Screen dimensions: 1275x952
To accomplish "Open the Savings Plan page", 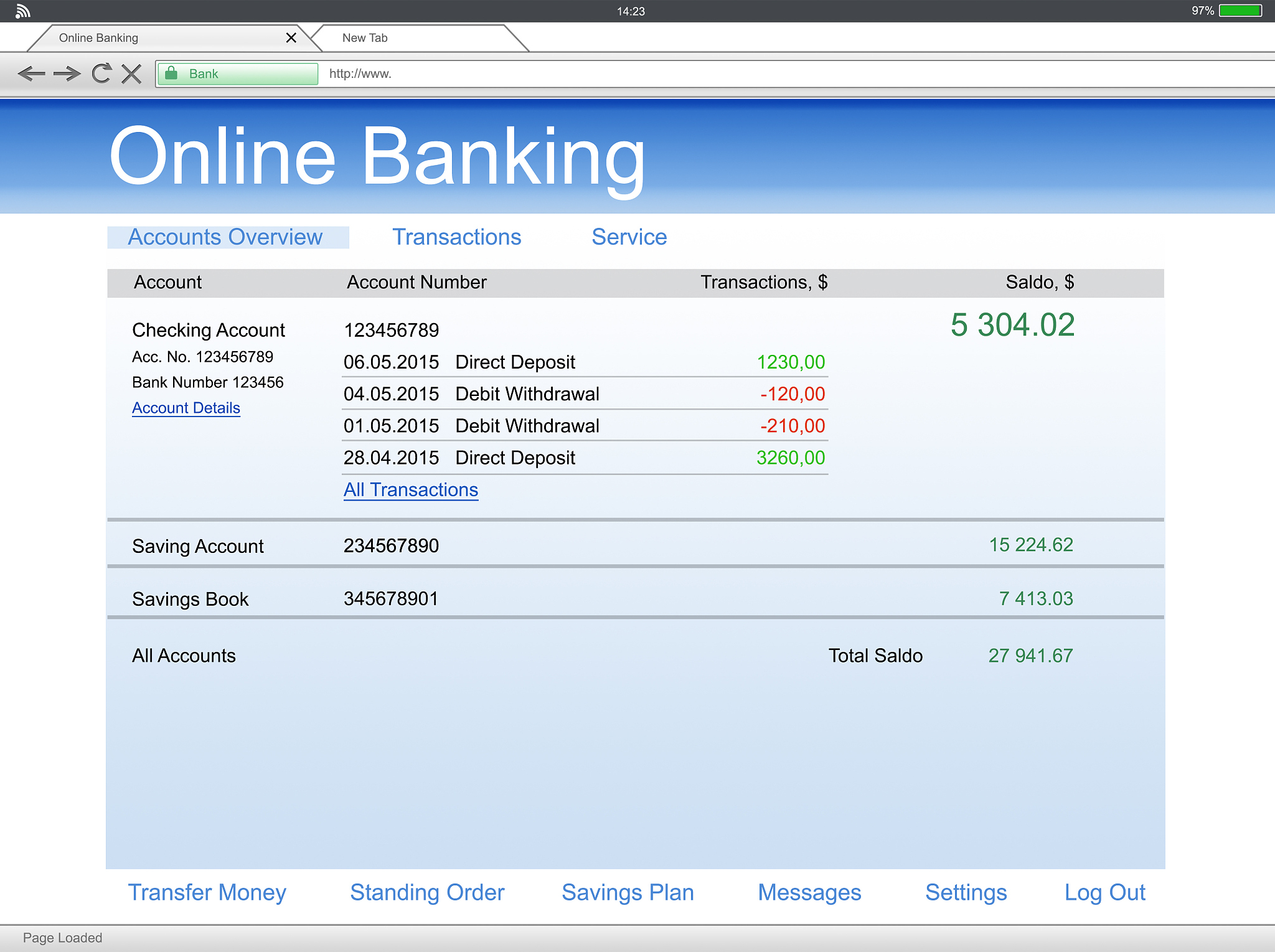I will [628, 893].
